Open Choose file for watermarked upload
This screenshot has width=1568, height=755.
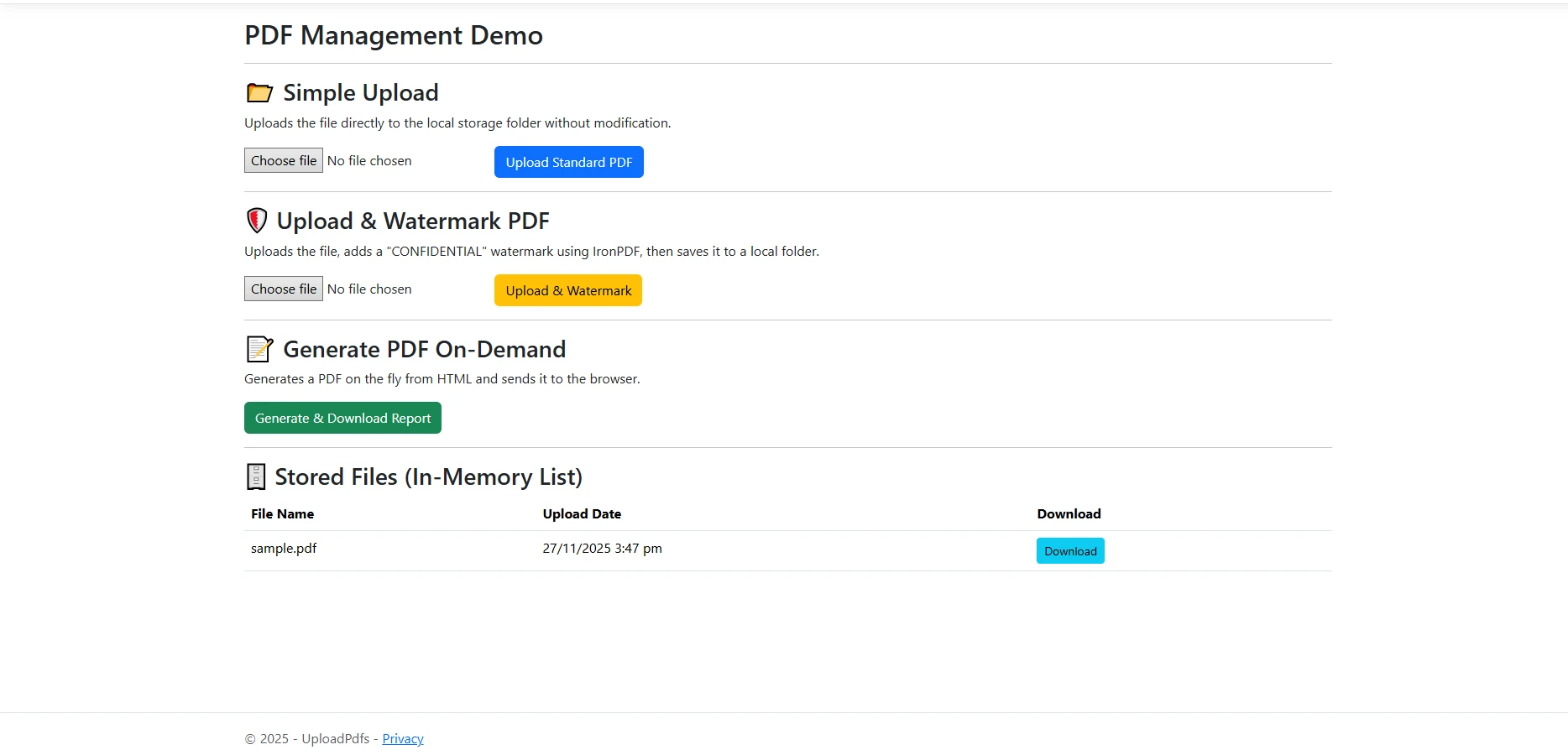(x=283, y=289)
